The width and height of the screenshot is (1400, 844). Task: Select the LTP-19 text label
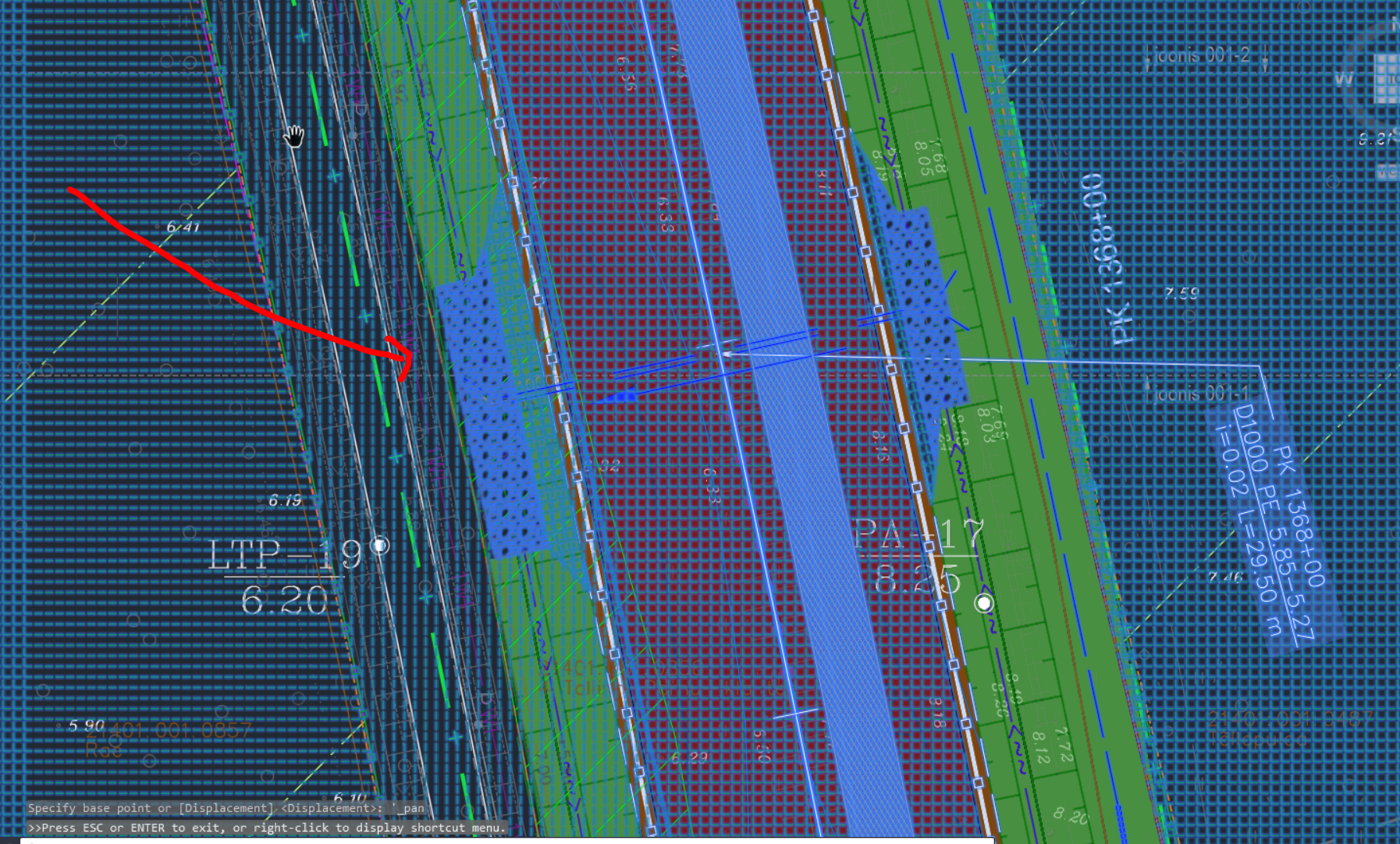[x=285, y=554]
